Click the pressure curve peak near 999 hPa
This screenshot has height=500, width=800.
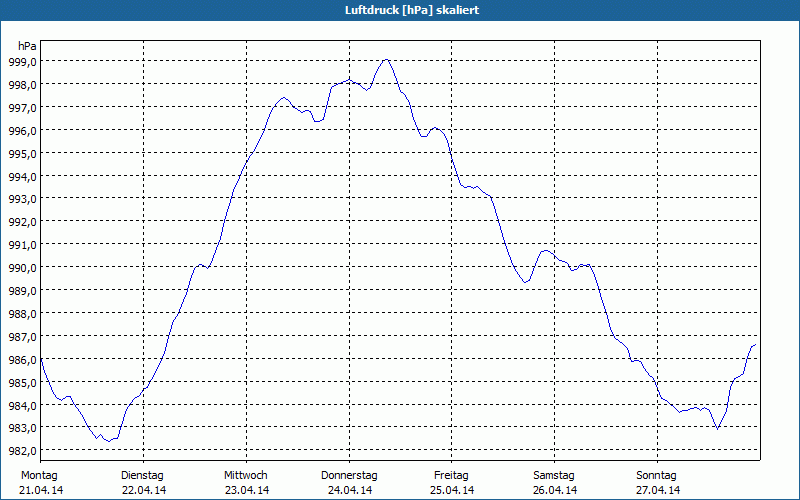point(387,60)
